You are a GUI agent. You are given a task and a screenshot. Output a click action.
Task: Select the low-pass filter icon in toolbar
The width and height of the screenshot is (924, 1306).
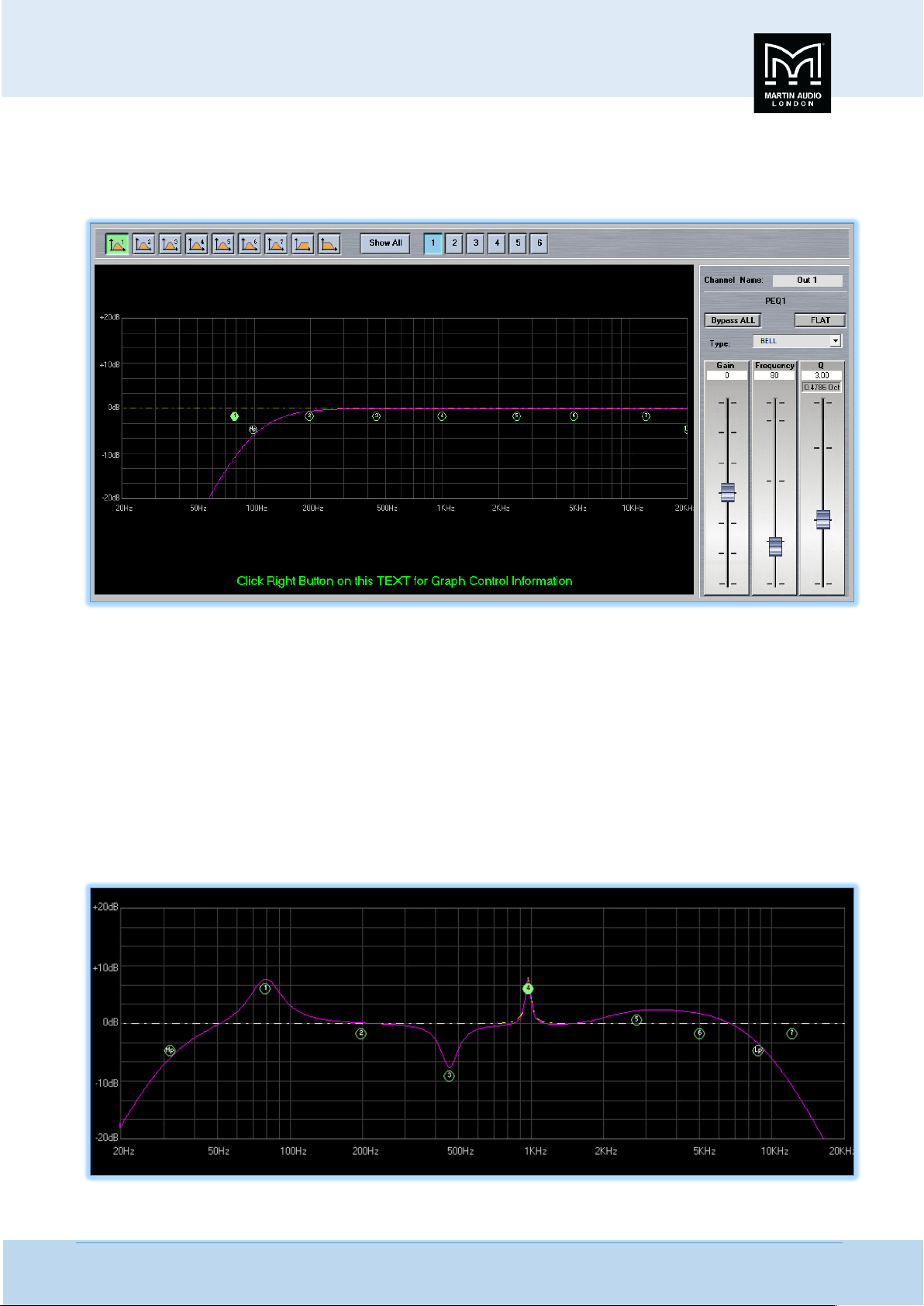tap(329, 243)
